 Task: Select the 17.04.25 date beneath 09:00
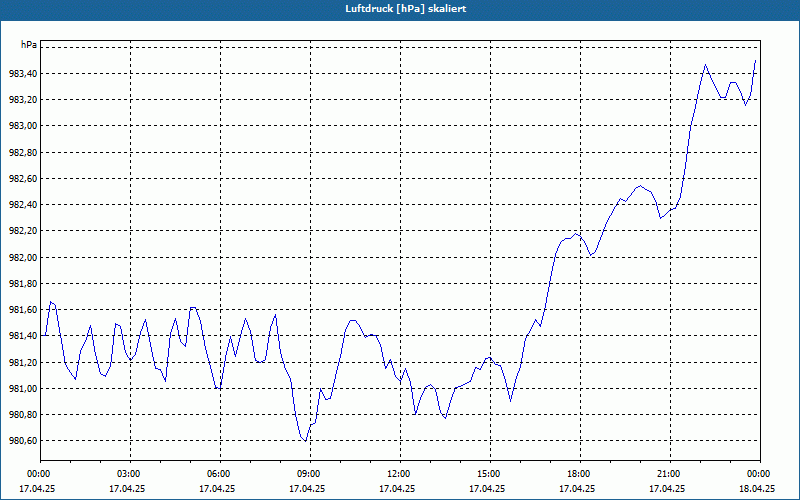307,488
